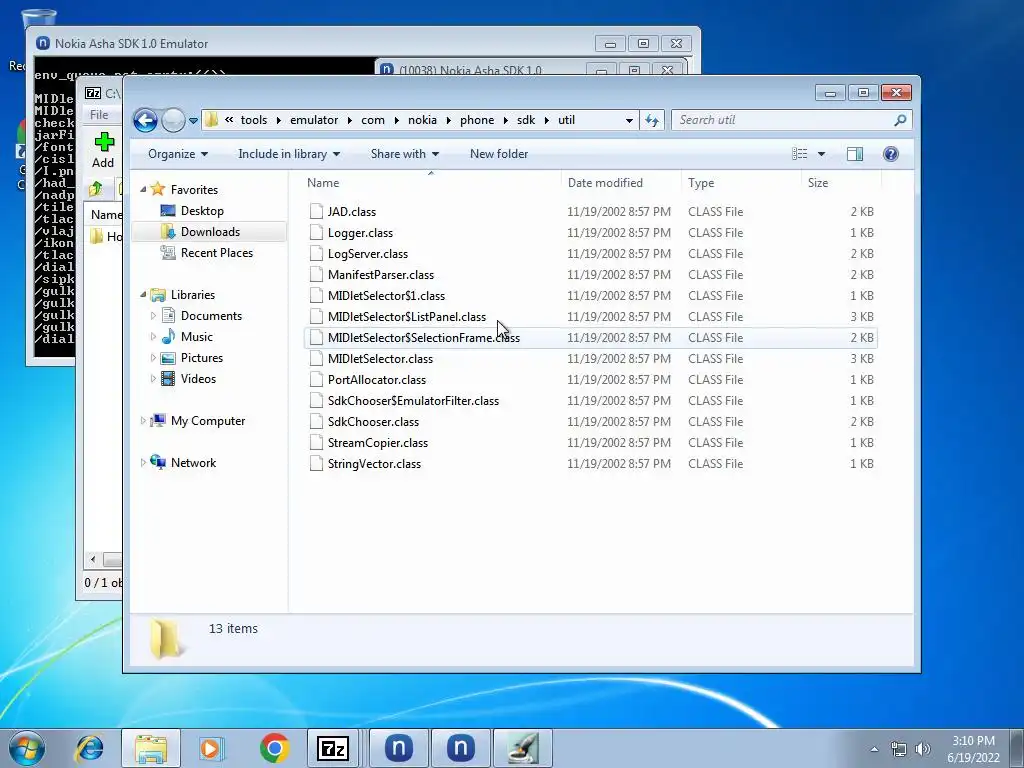Select the StringVector.class file icon

(x=316, y=464)
